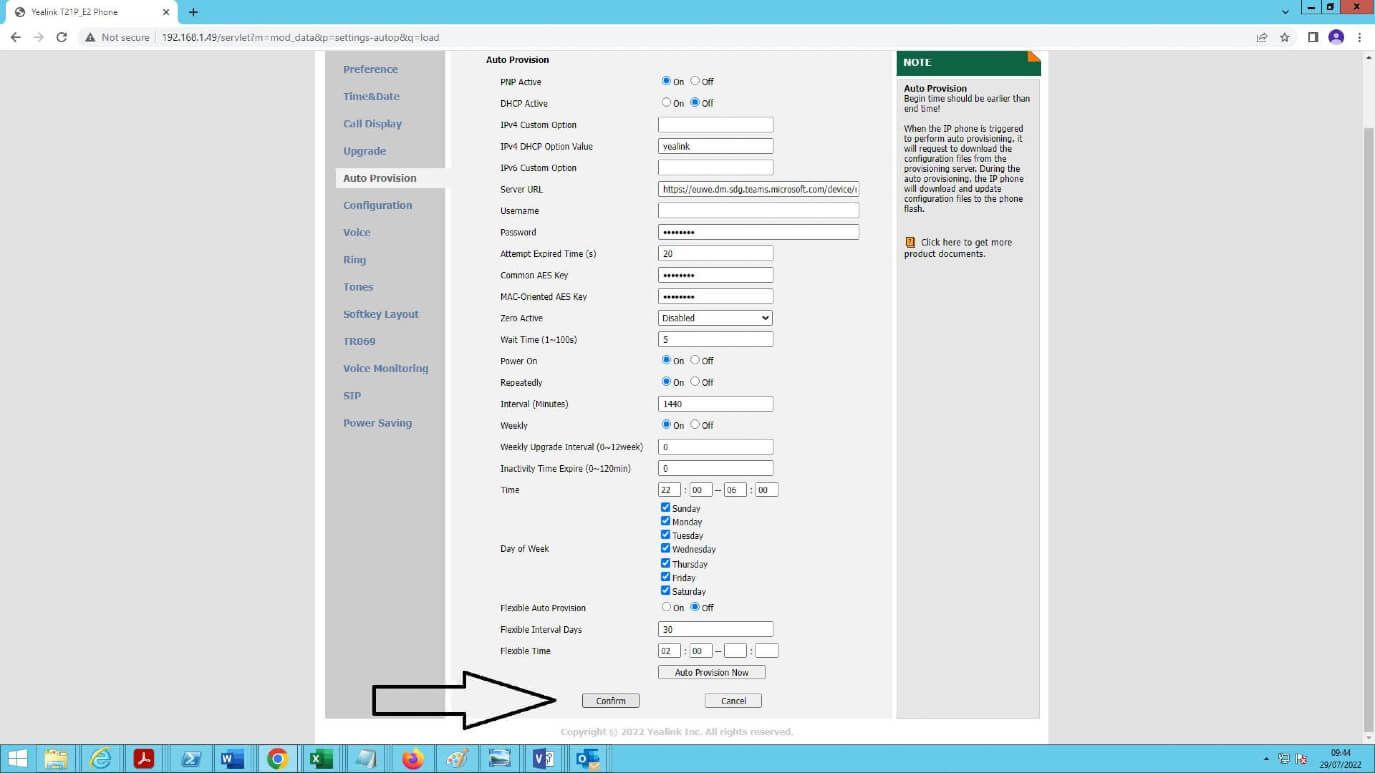The width and height of the screenshot is (1375, 773).
Task: Click the Auto Provision Now button
Action: coord(711,671)
